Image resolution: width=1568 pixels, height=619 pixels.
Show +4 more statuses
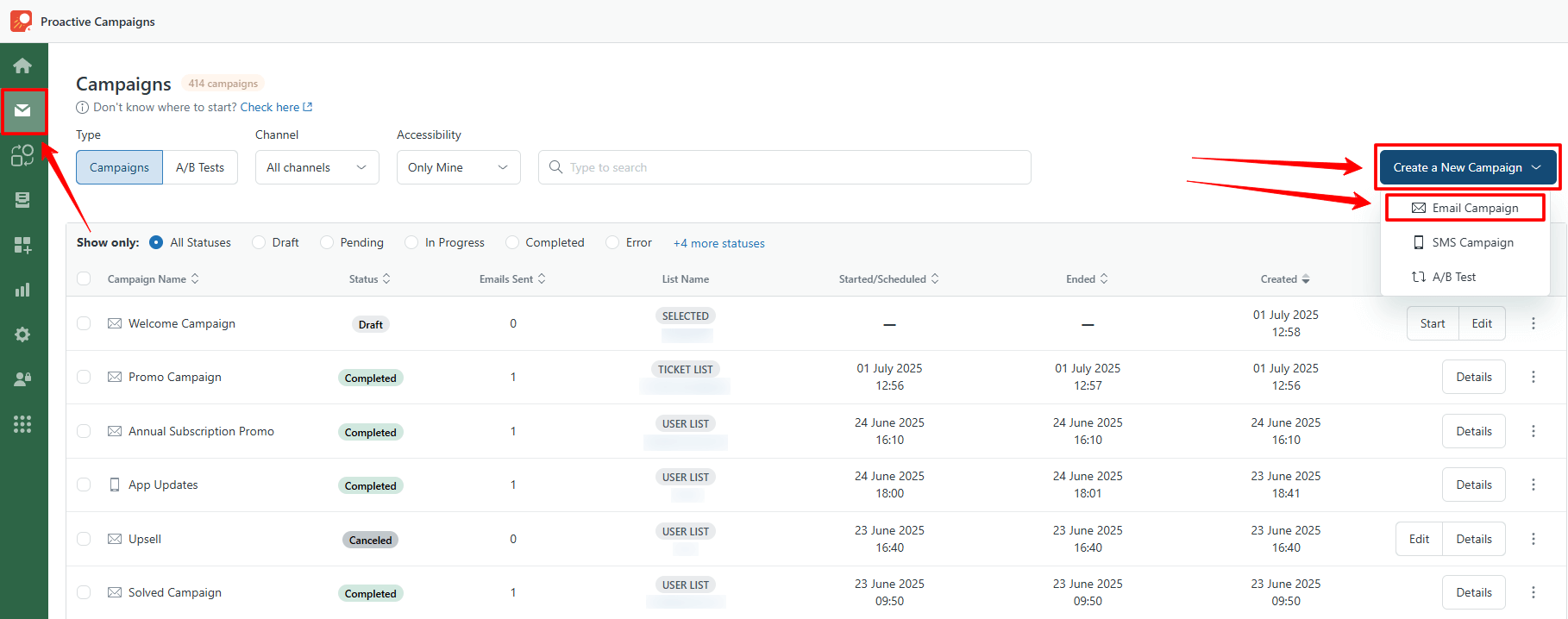click(x=719, y=243)
